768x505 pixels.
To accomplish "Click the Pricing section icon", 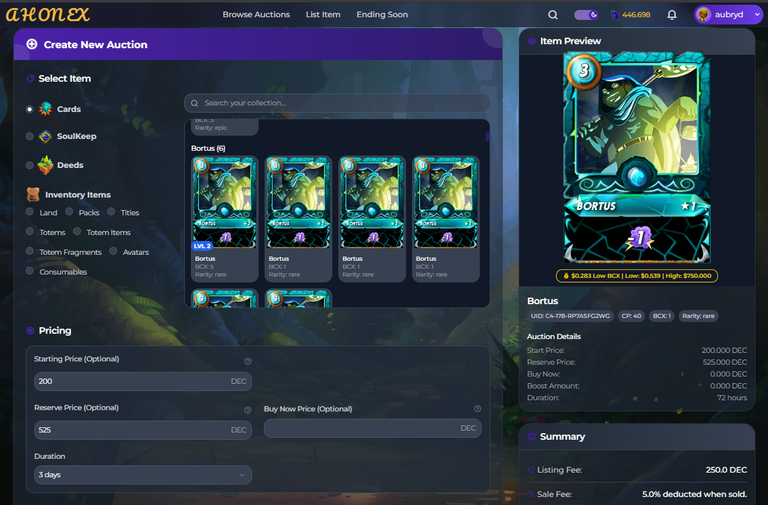I will [x=30, y=331].
